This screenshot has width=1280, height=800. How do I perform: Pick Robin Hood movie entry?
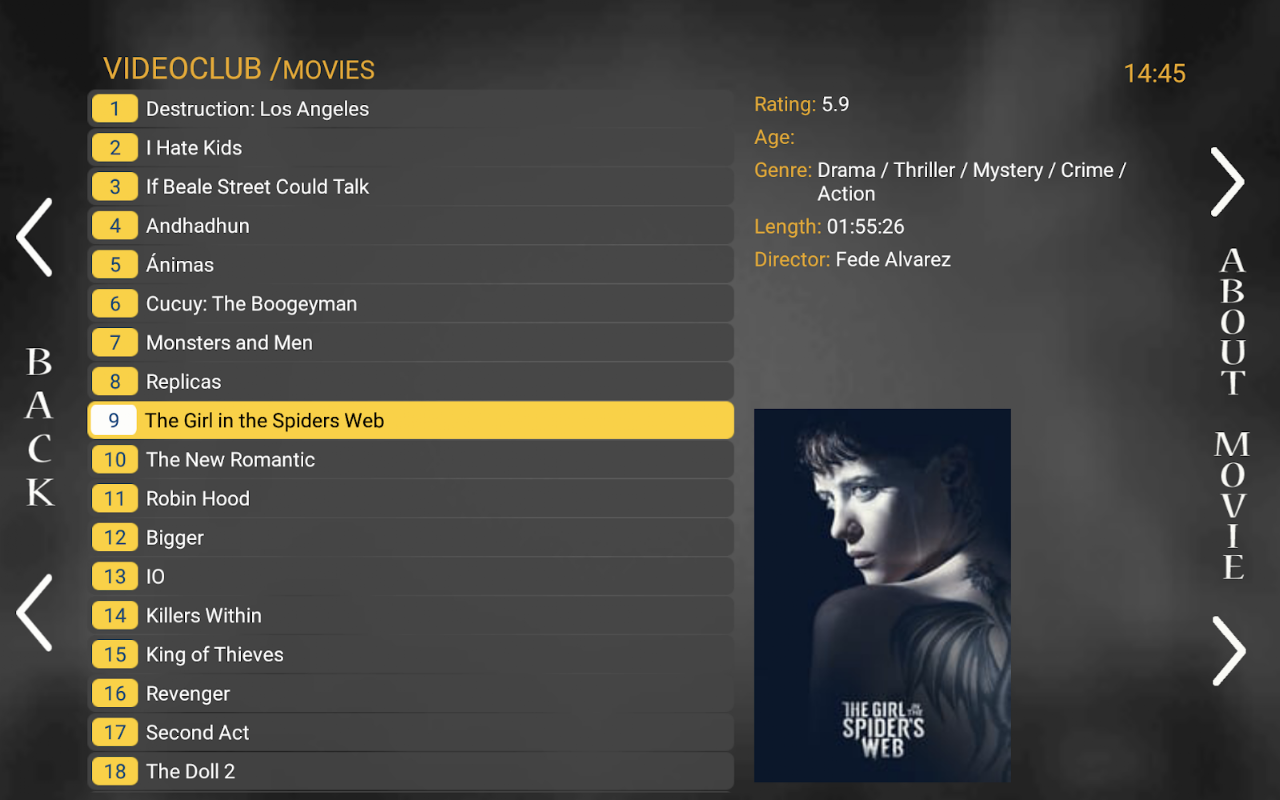(x=411, y=499)
